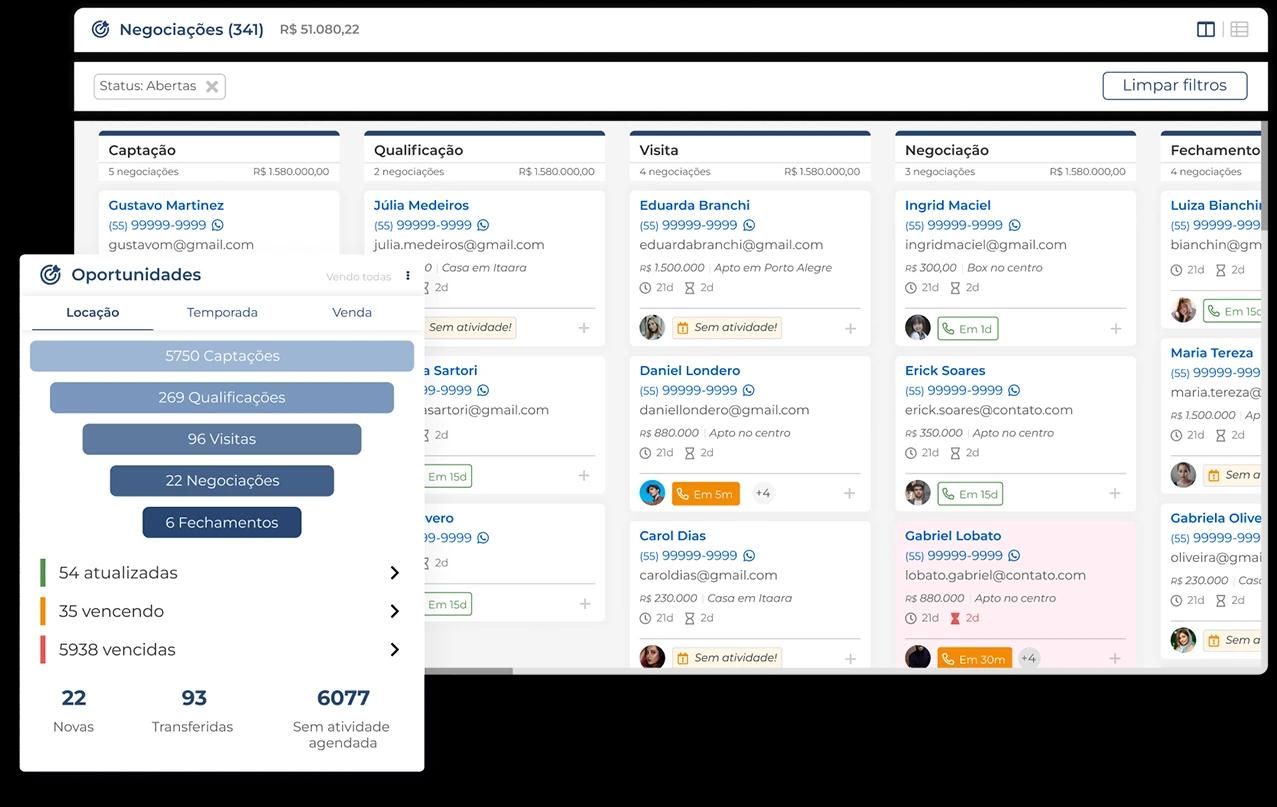
Task: Click Sem atividade badge on Carol Dias card
Action: (727, 657)
